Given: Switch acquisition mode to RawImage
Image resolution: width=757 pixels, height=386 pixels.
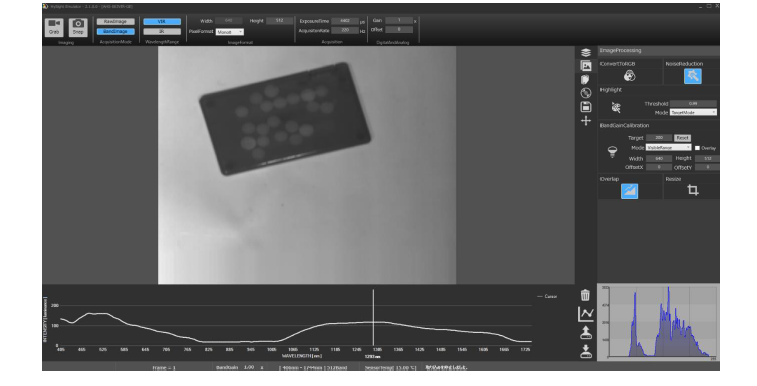Looking at the screenshot, I should [x=115, y=22].
